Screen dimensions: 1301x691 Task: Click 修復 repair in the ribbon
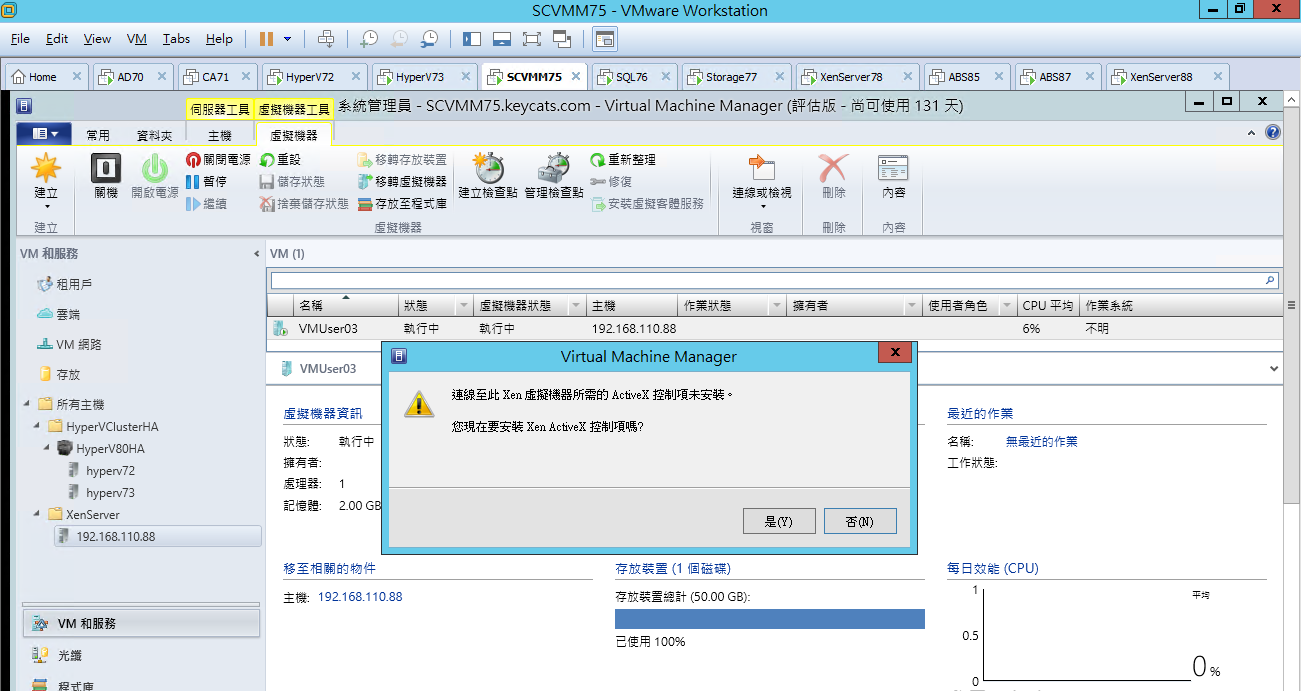[x=610, y=182]
